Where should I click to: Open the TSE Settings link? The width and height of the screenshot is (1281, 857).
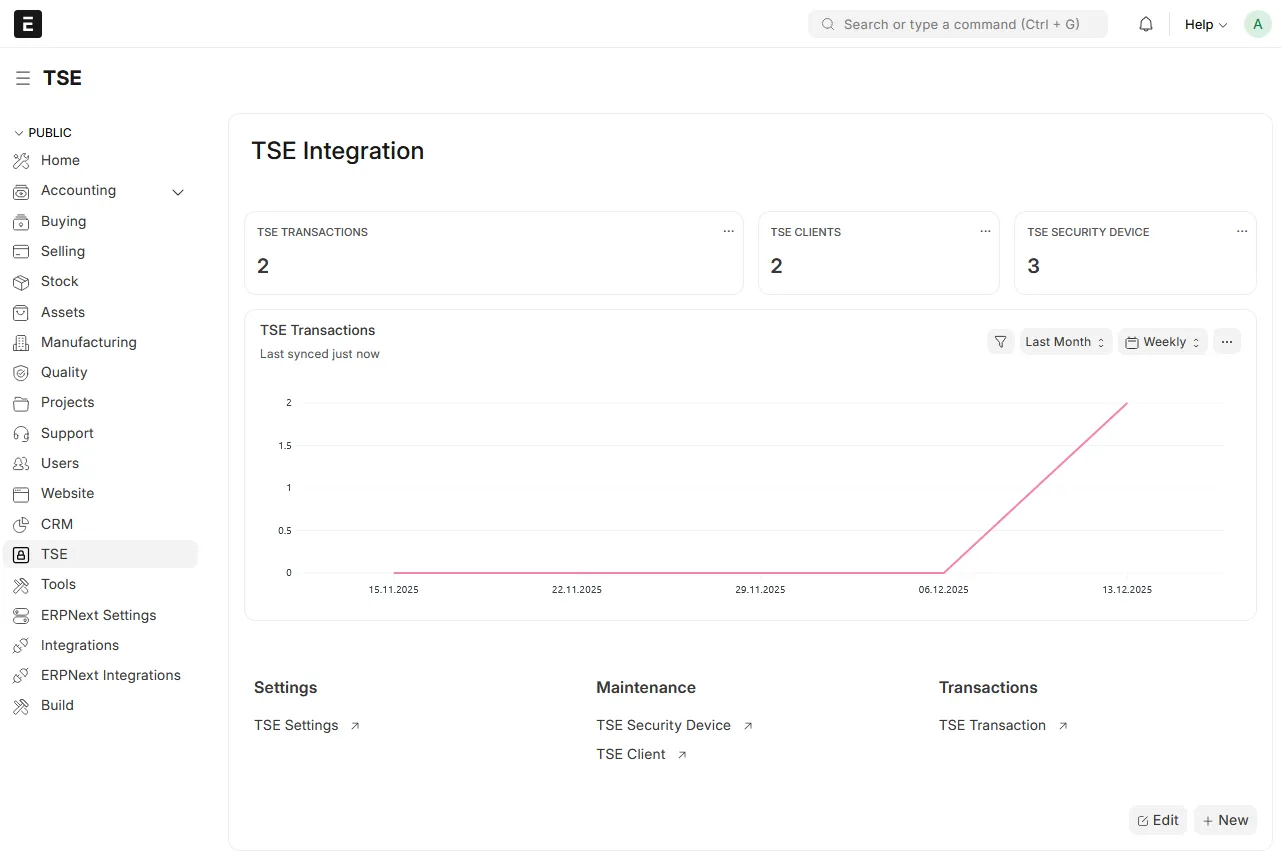[x=296, y=725]
